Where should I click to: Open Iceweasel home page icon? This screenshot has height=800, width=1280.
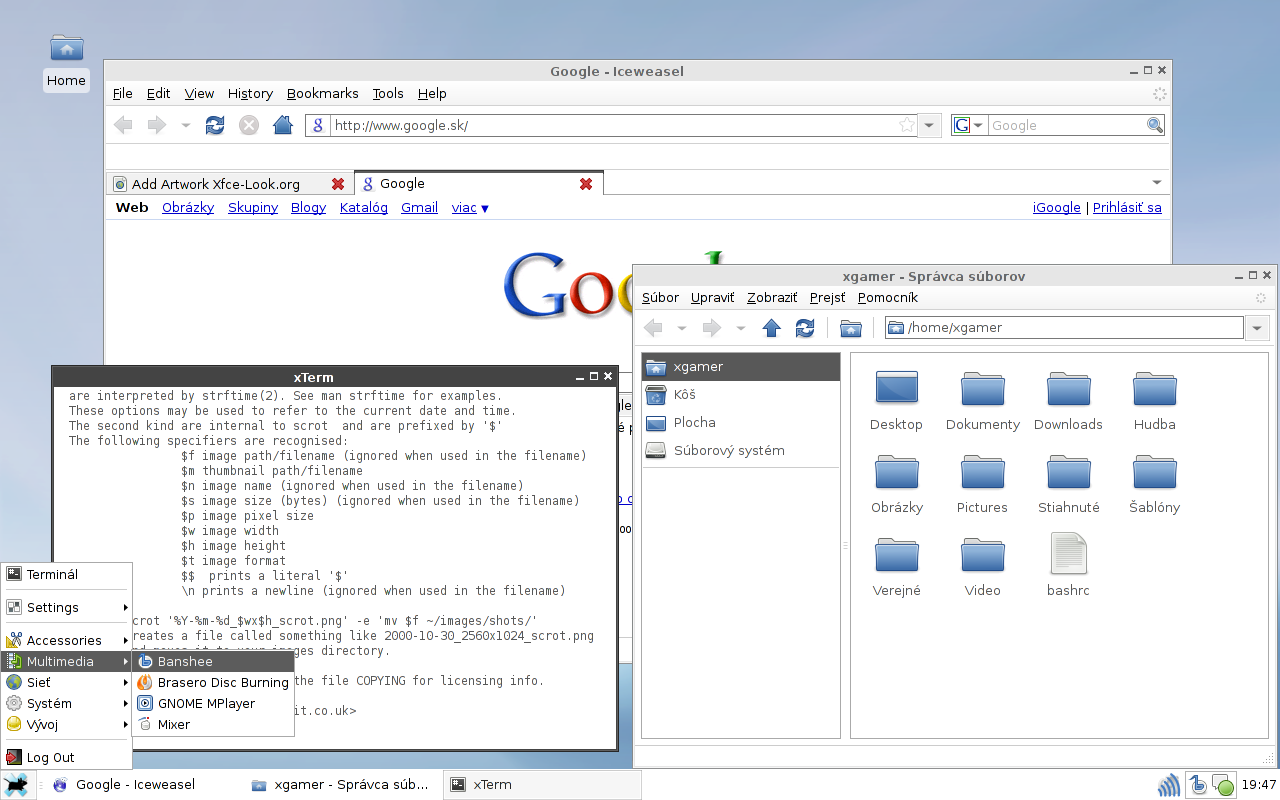pyautogui.click(x=283, y=125)
